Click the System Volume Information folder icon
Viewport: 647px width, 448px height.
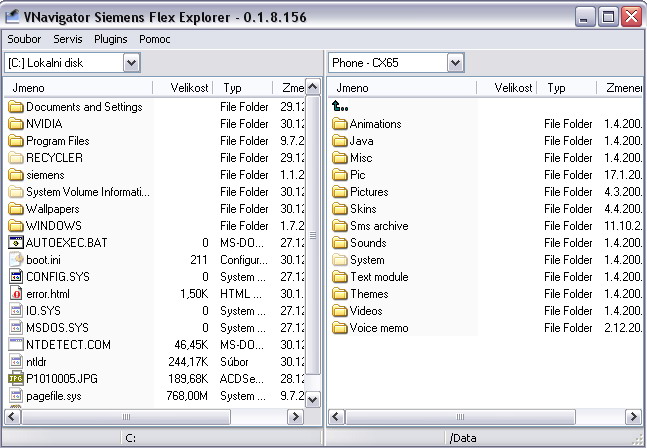click(16, 192)
